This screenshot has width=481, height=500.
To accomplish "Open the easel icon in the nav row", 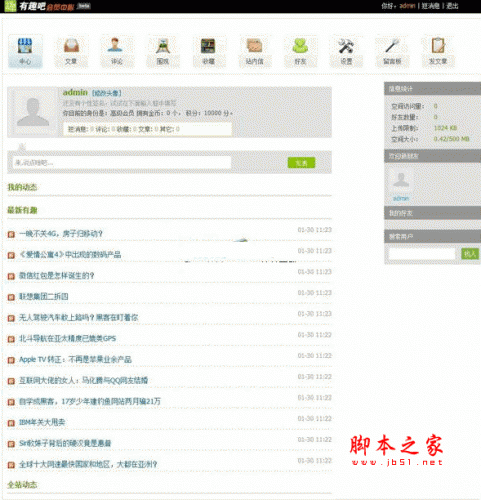I will point(163,46).
